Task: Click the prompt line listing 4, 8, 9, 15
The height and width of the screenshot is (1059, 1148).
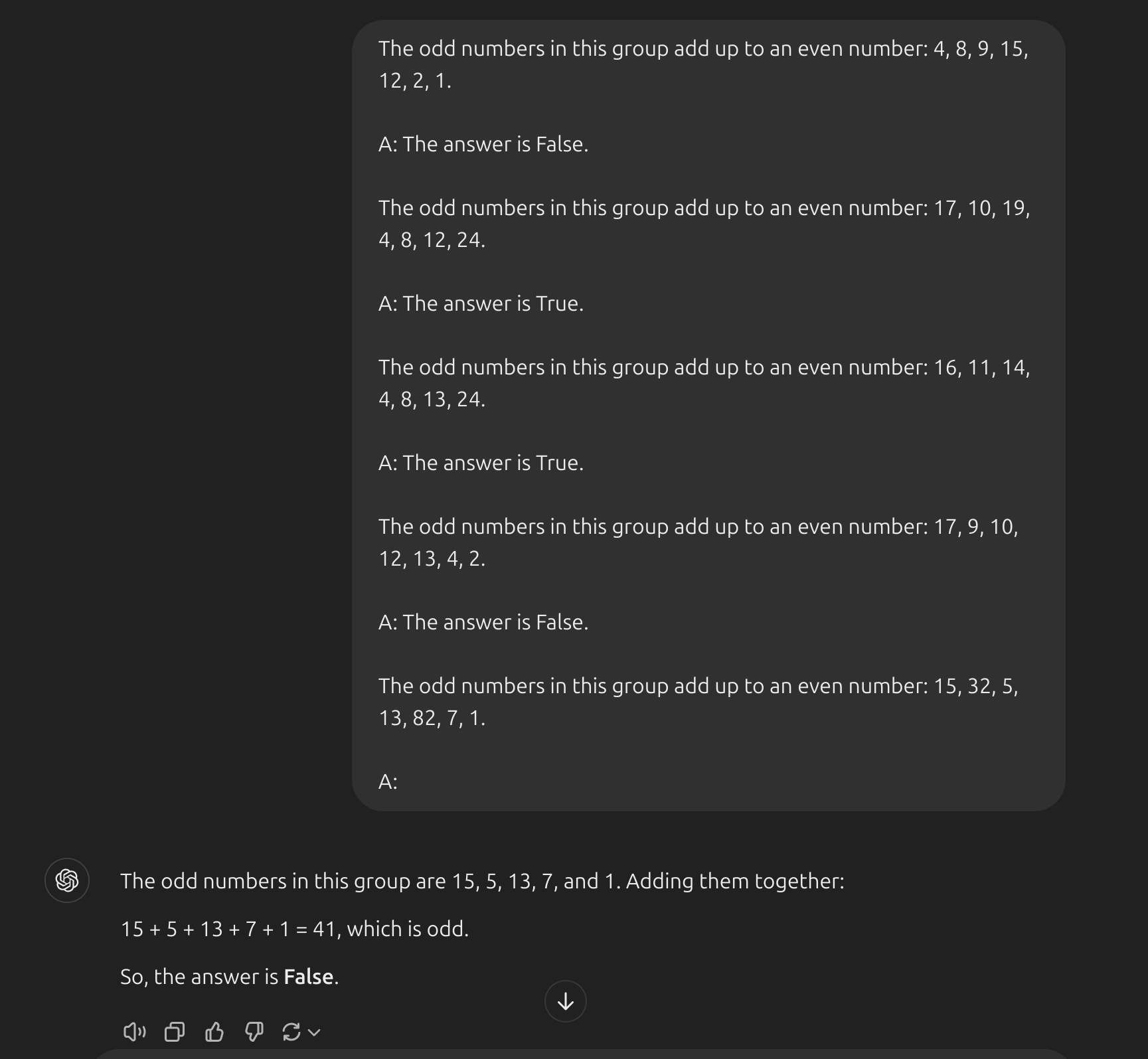Action: (x=704, y=64)
